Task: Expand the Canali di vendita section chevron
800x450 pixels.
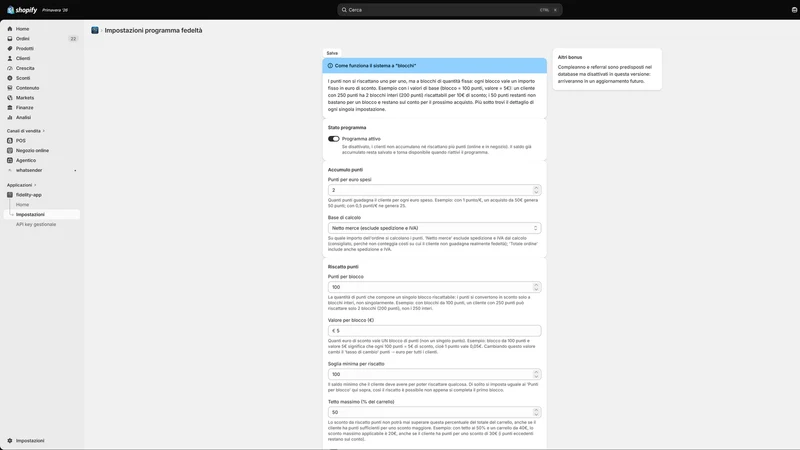Action: point(43,131)
